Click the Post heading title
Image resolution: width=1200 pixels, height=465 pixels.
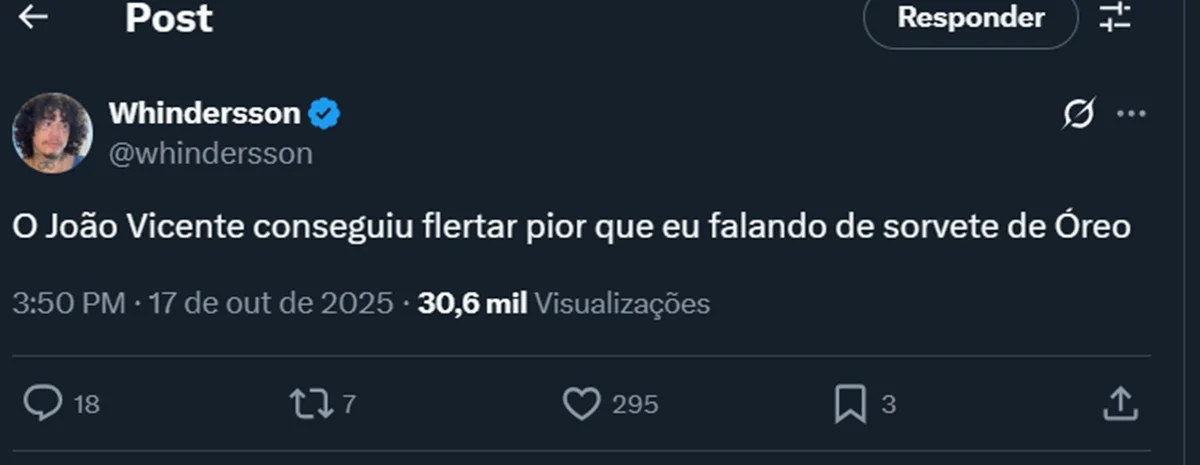pyautogui.click(x=169, y=18)
